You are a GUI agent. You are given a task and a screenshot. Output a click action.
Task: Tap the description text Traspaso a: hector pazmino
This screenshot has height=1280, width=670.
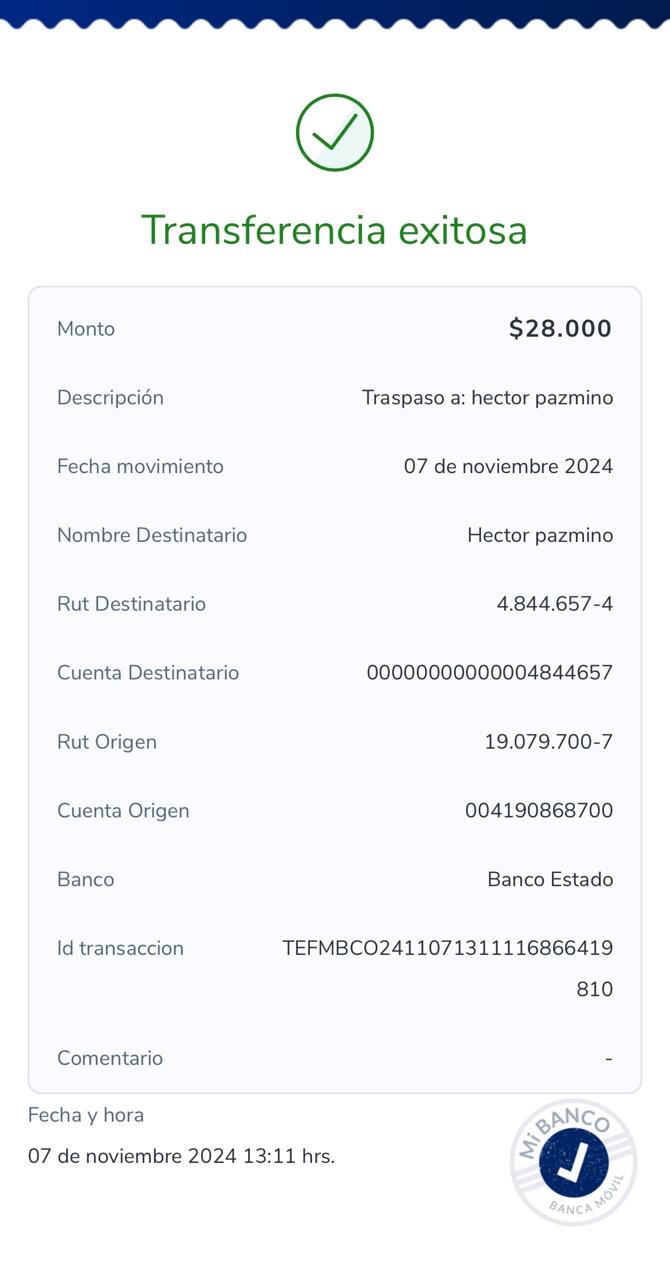[x=487, y=398]
